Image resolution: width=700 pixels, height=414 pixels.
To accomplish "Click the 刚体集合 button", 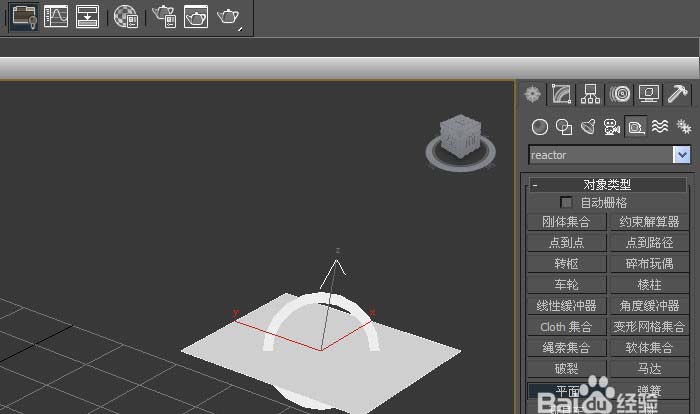I will tap(567, 222).
